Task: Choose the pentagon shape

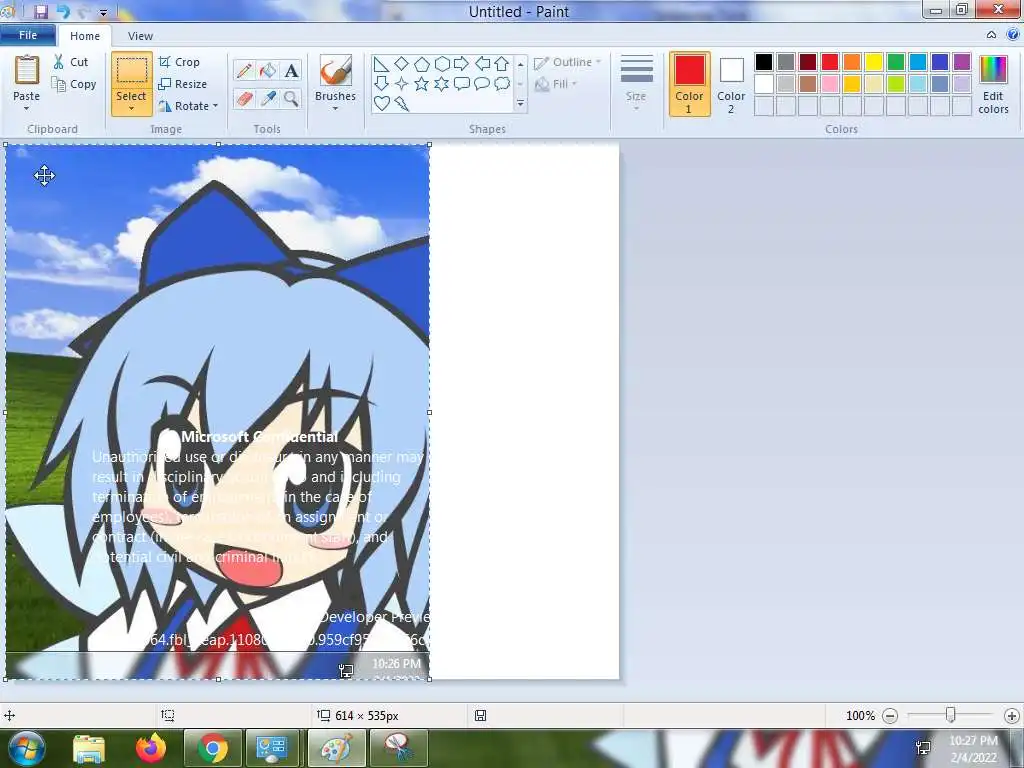Action: coord(422,64)
